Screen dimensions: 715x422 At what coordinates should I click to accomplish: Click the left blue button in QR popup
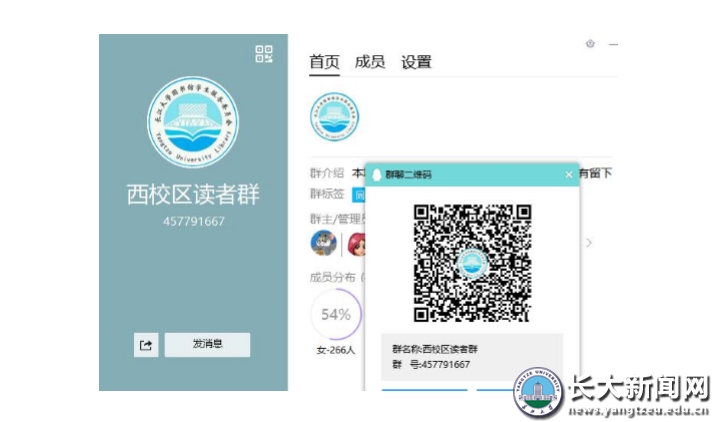click(x=425, y=390)
